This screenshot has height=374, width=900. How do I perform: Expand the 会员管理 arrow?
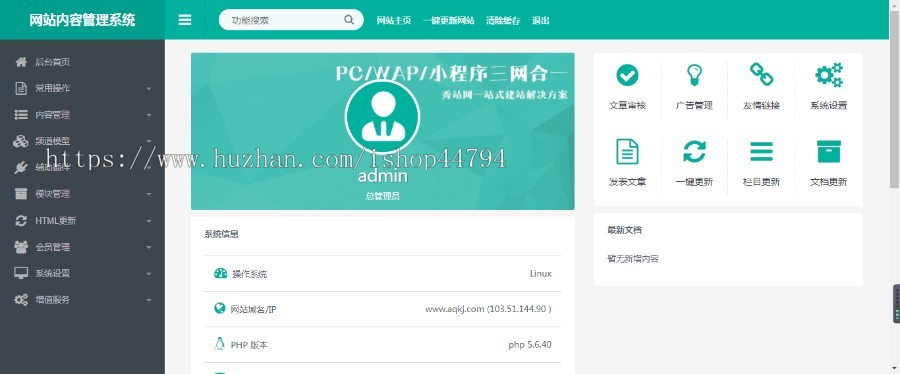[149, 247]
